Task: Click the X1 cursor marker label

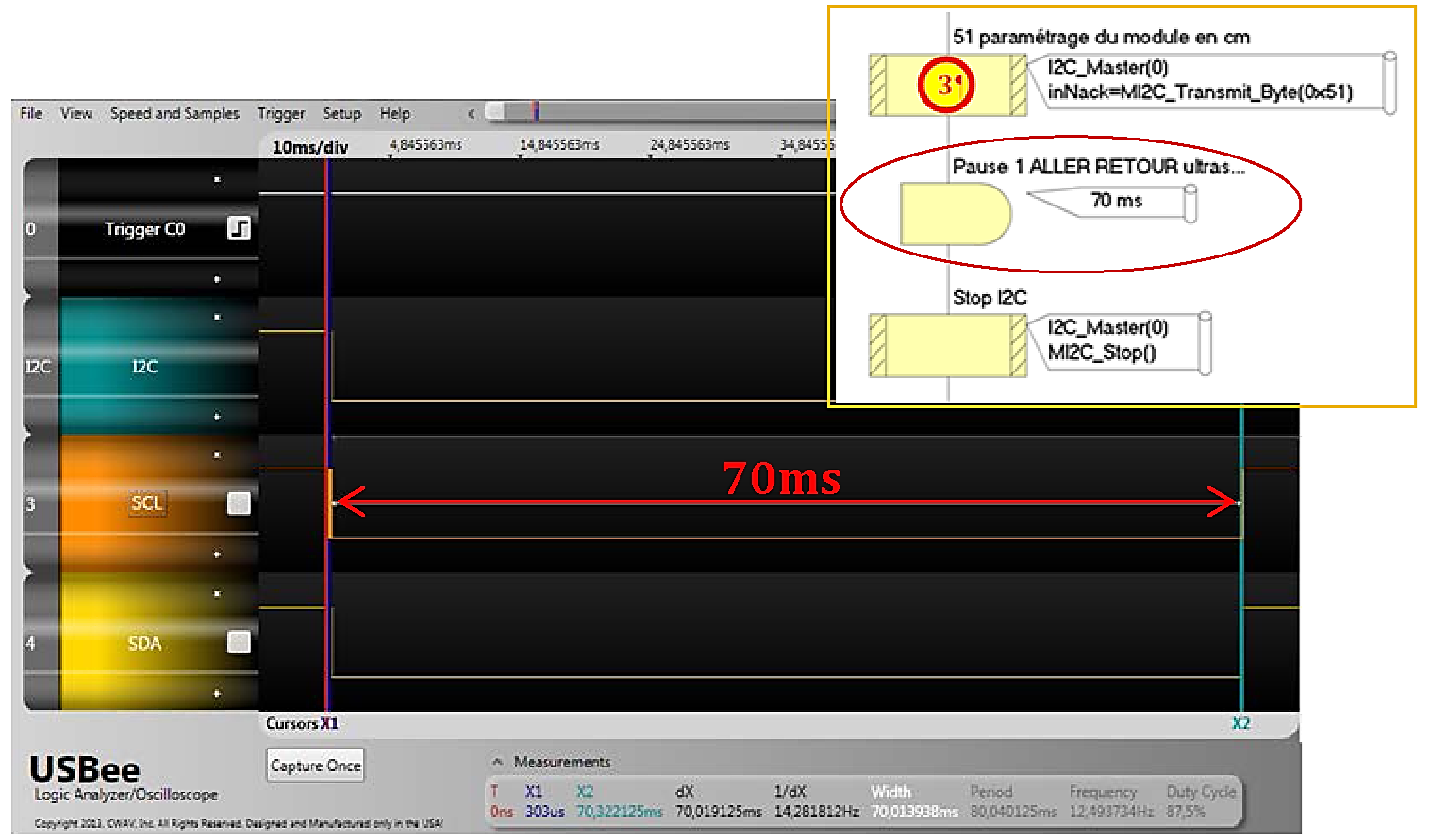Action: 328,723
